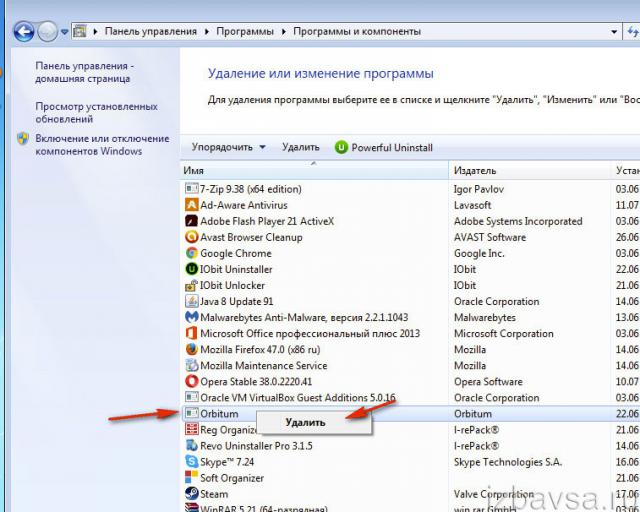Click publisher cell Malwarebytes
This screenshot has height=512, width=640.
pyautogui.click(x=484, y=317)
